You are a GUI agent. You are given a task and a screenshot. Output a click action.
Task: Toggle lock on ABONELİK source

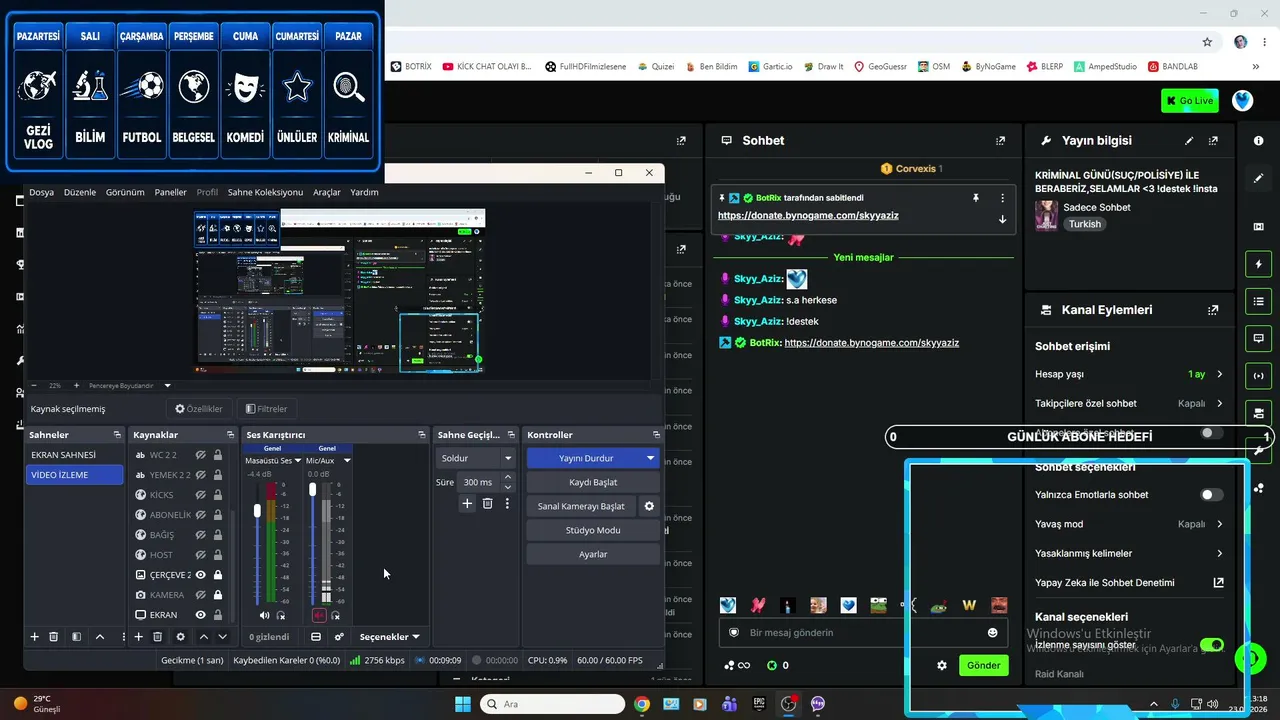click(217, 515)
